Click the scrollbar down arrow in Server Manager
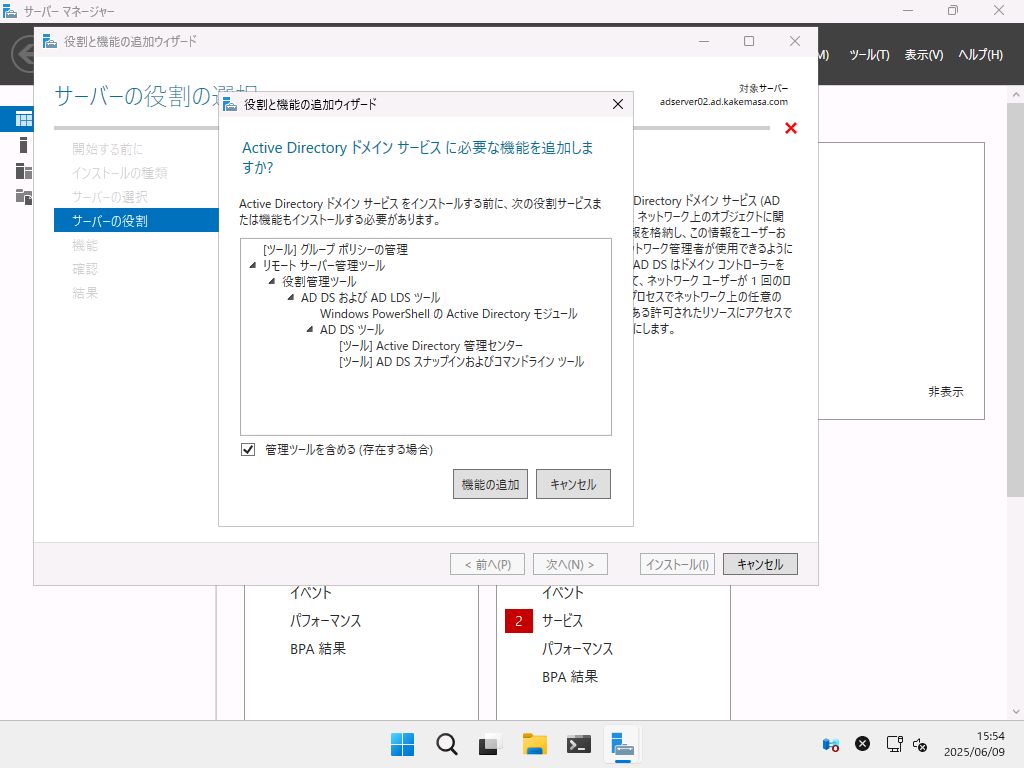 [x=1016, y=712]
